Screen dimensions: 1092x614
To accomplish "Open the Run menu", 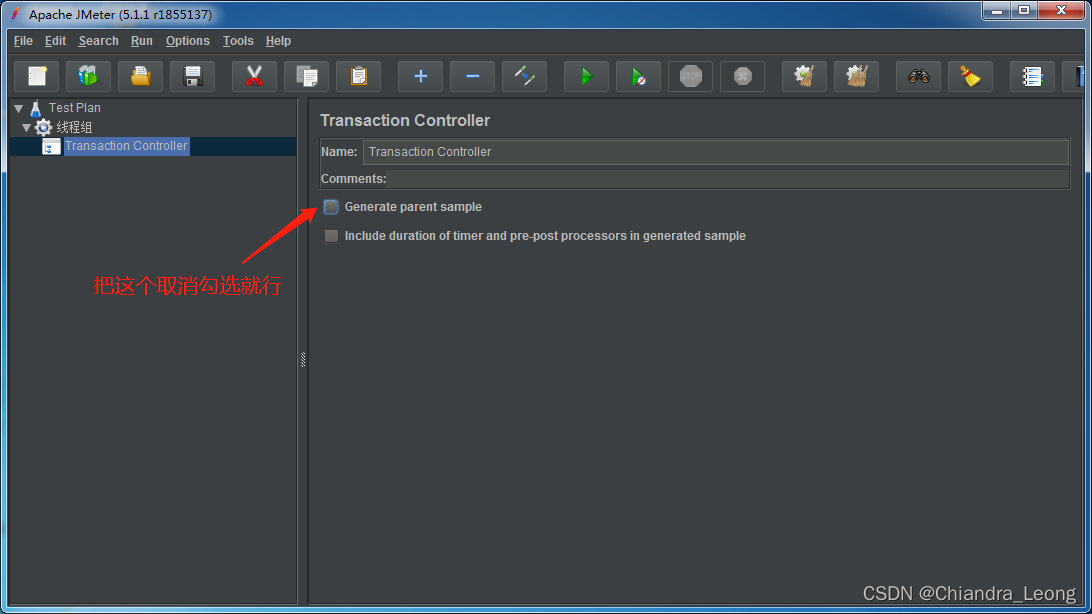I will coord(141,40).
